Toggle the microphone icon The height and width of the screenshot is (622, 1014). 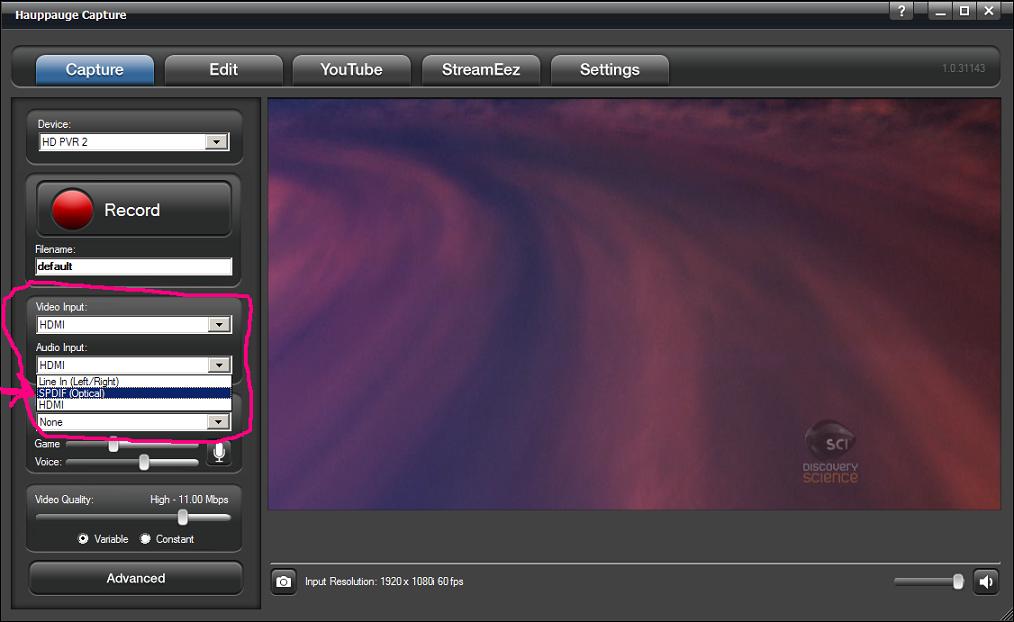pyautogui.click(x=219, y=452)
